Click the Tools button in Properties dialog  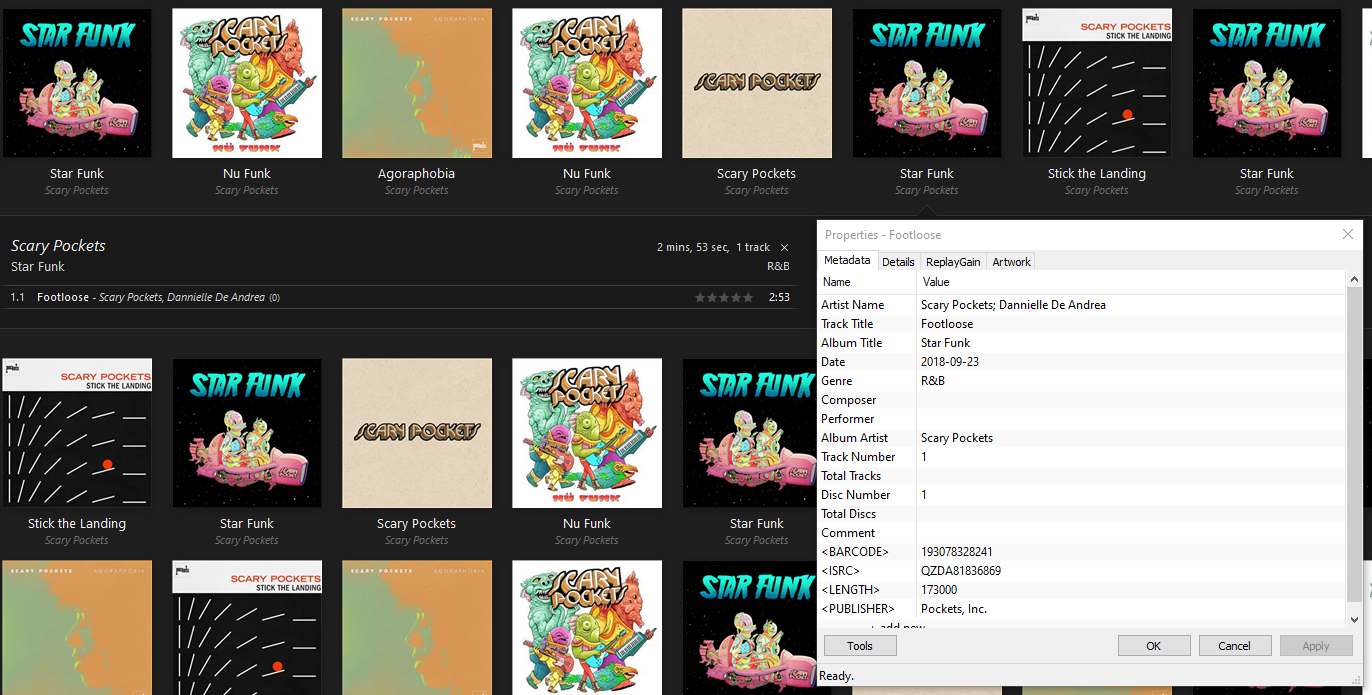click(x=860, y=646)
